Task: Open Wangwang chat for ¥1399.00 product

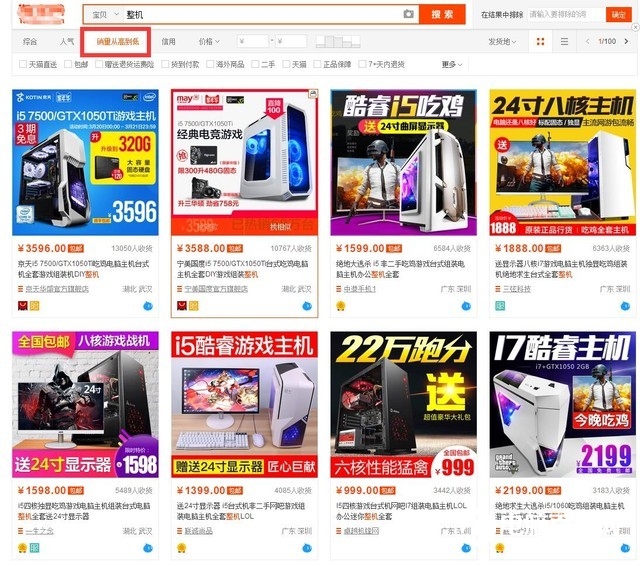Action: click(307, 548)
